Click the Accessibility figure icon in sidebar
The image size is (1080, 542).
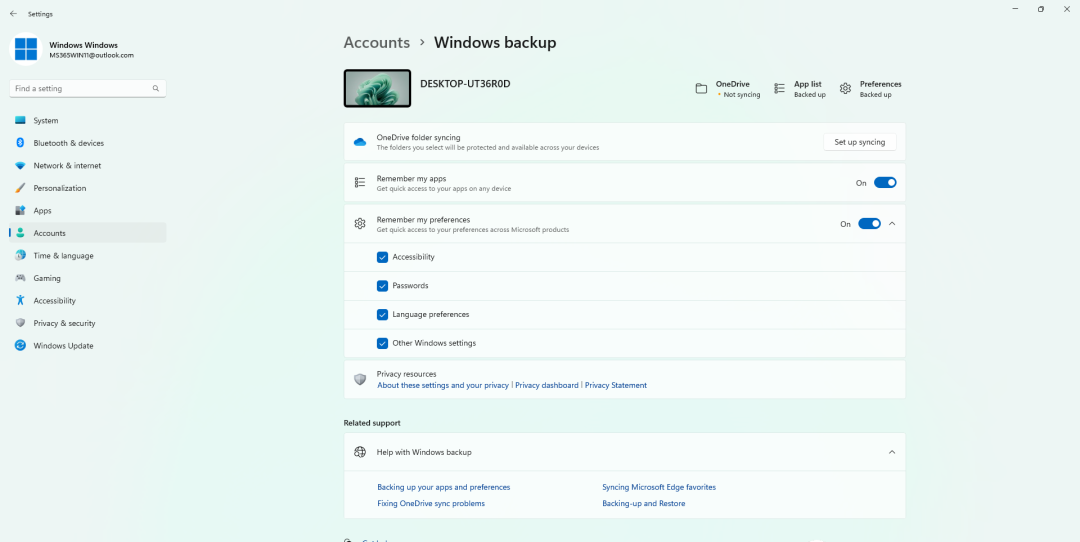pos(20,301)
